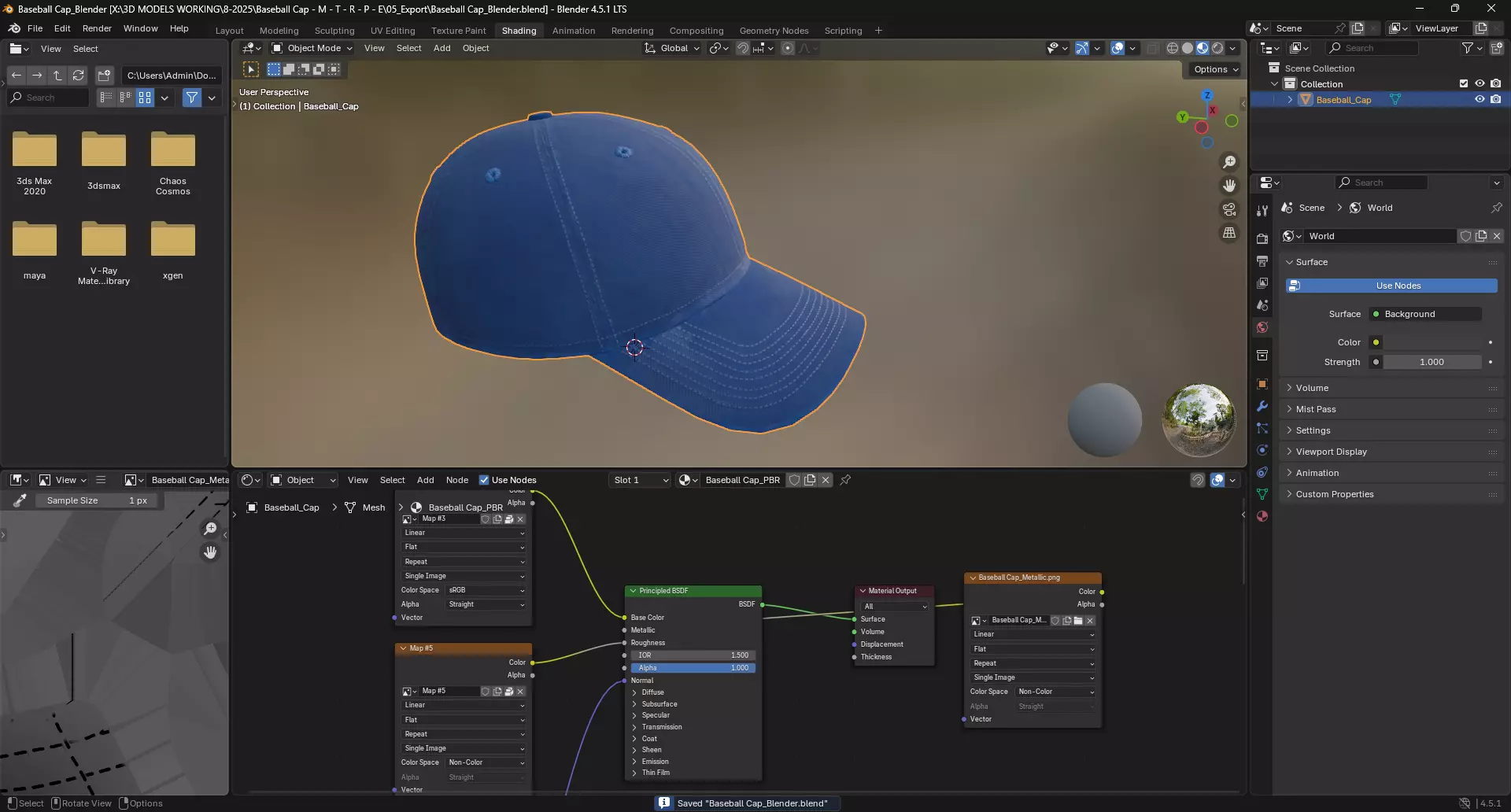Screen dimensions: 1511x812
Task: Hide Collection in viewport via eye icon
Action: point(1480,83)
